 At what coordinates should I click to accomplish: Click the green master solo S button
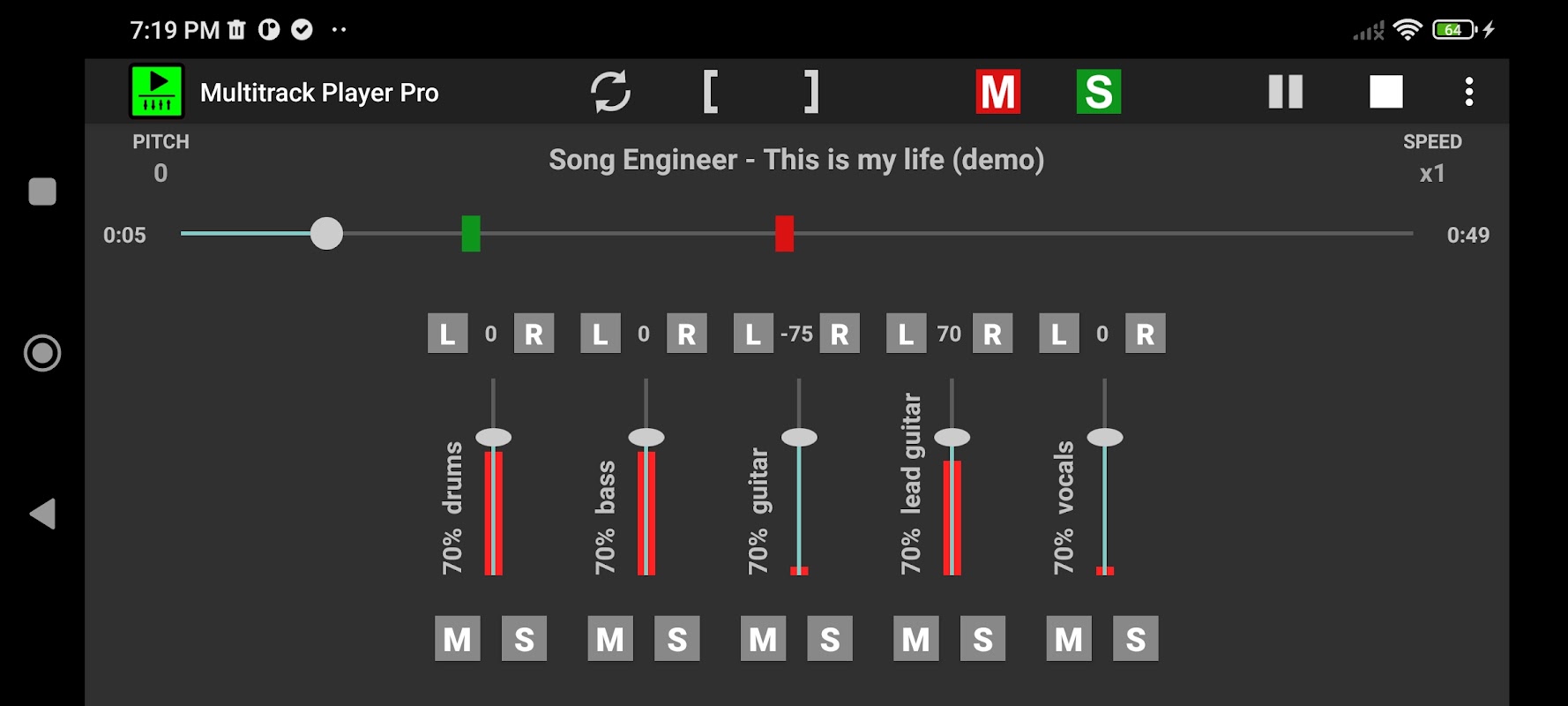pyautogui.click(x=1099, y=92)
